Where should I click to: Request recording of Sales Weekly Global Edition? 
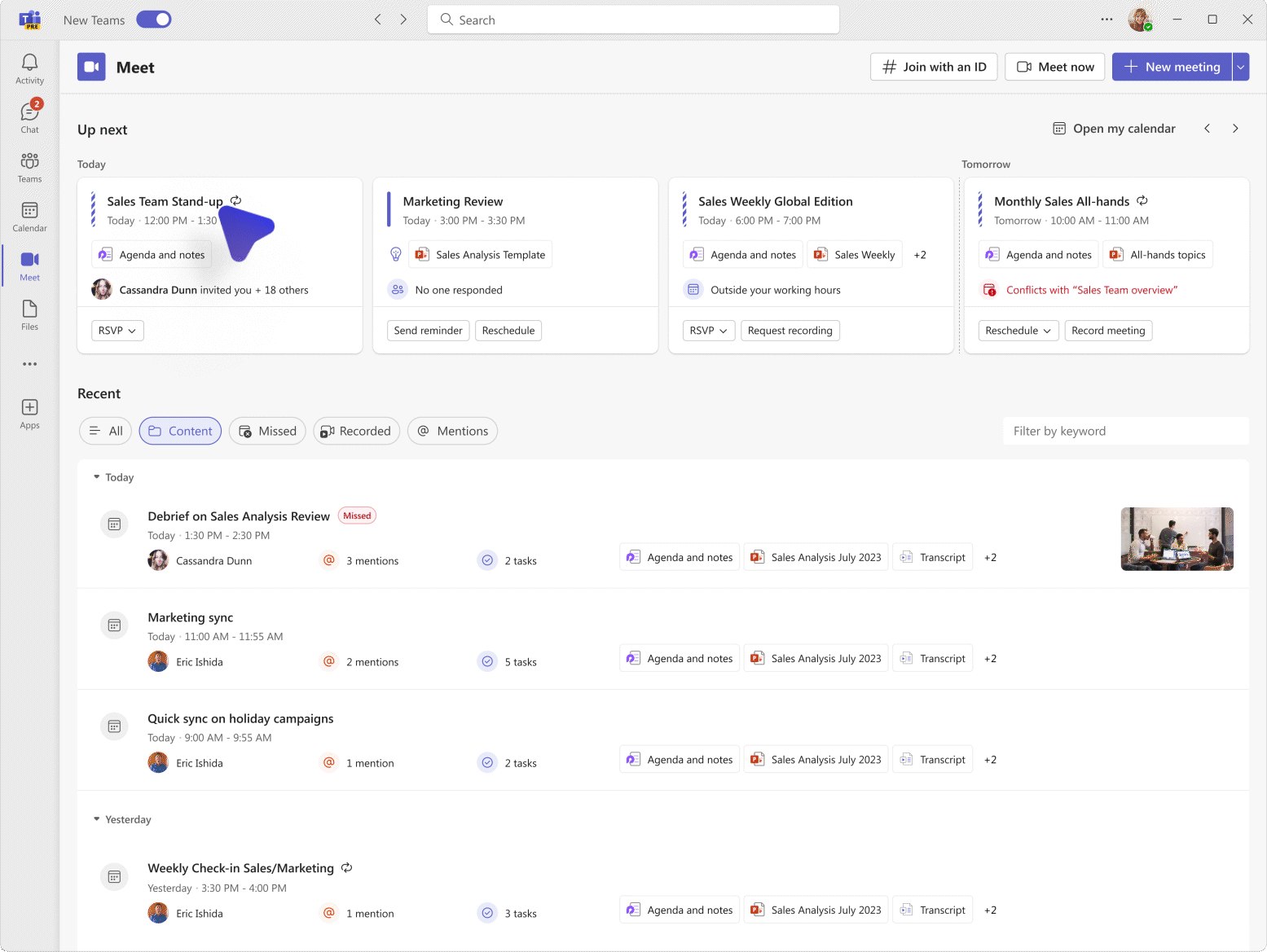[790, 331]
